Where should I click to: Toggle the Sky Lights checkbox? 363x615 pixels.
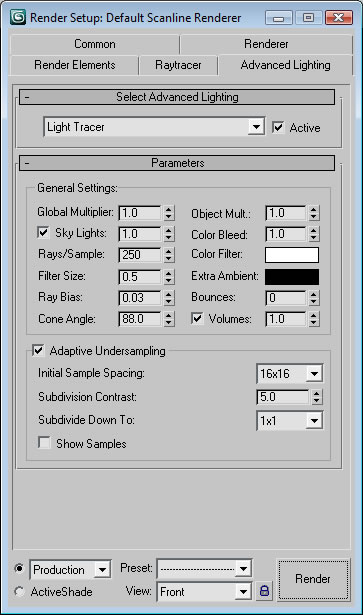(43, 232)
